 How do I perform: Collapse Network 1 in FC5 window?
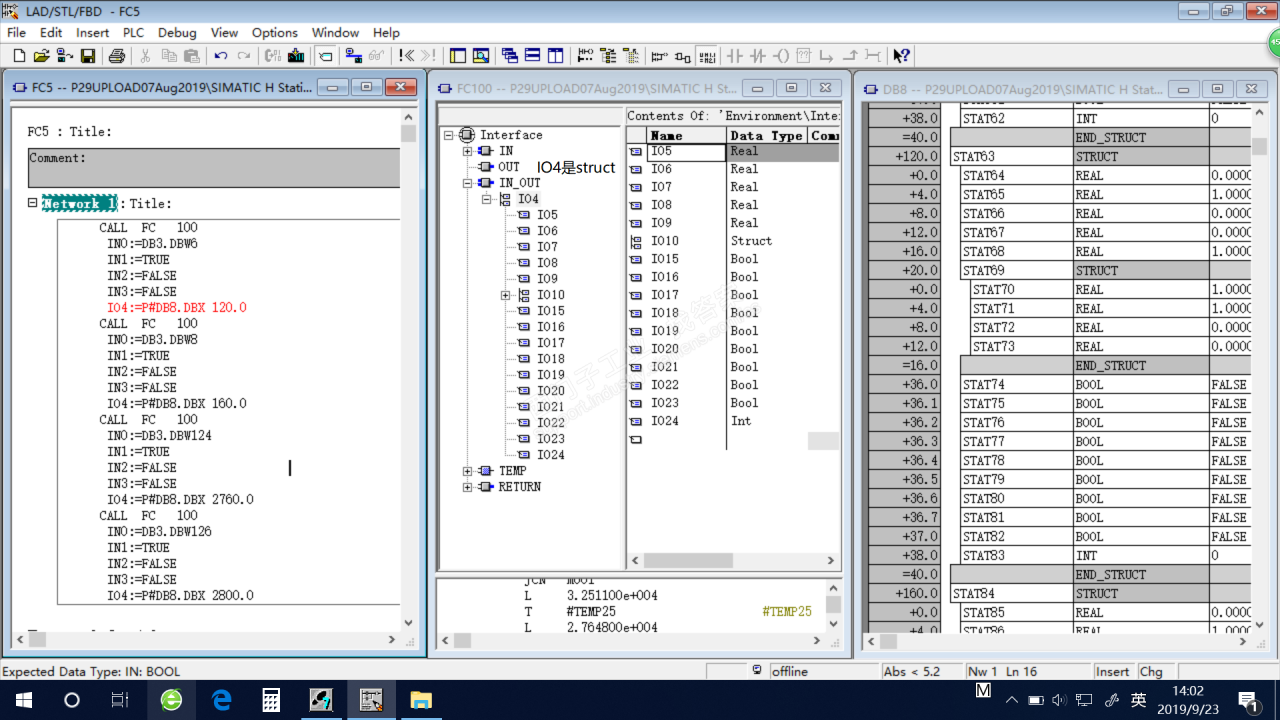coord(33,203)
